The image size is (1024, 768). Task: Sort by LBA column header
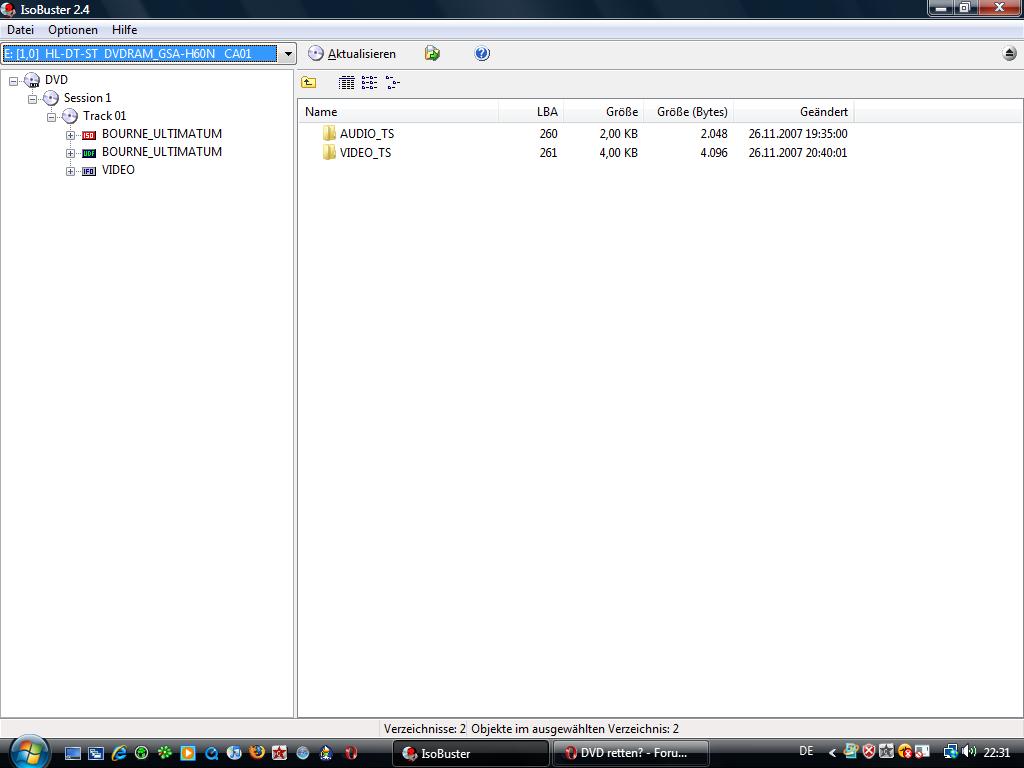click(531, 112)
